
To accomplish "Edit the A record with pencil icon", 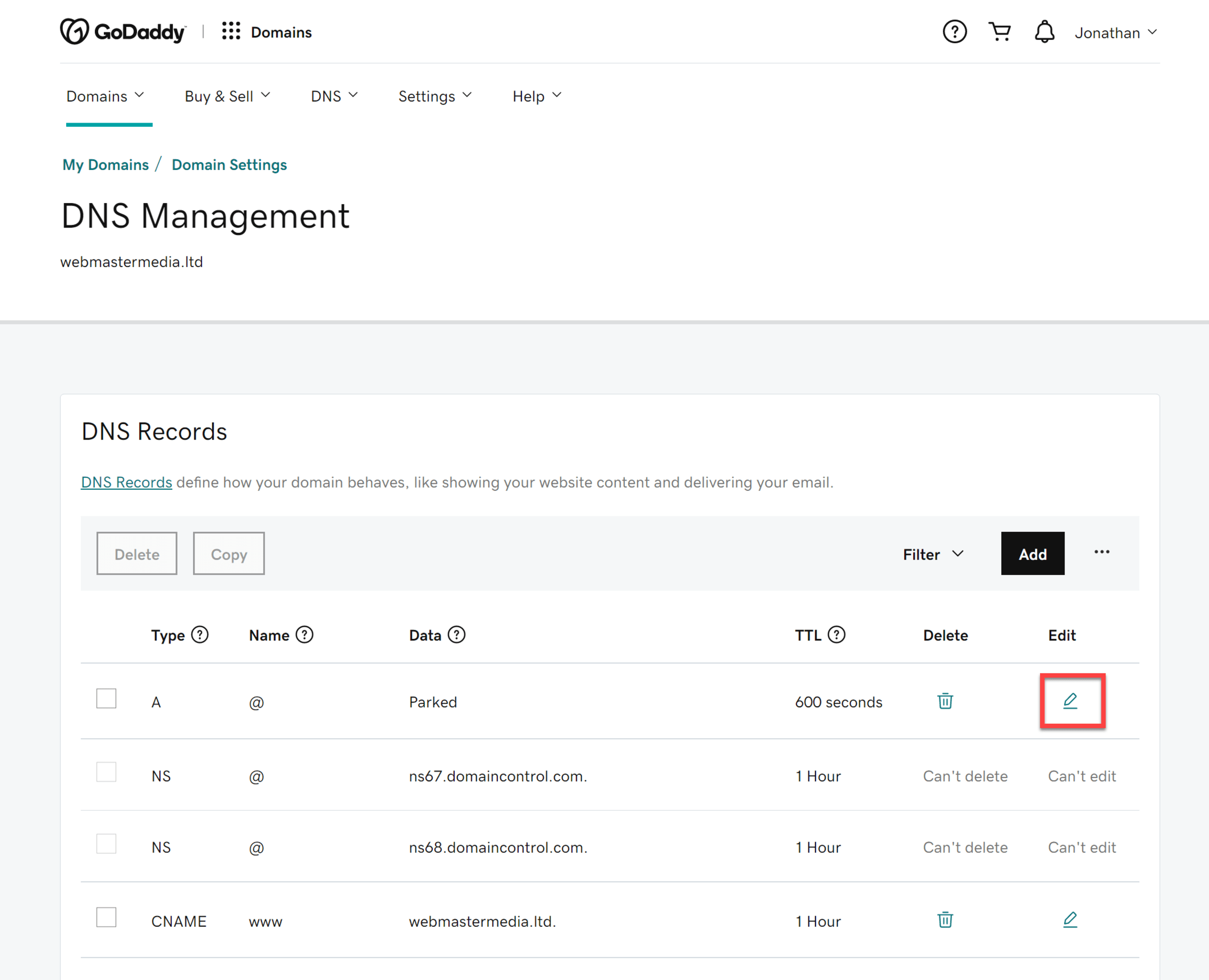I will (x=1069, y=701).
